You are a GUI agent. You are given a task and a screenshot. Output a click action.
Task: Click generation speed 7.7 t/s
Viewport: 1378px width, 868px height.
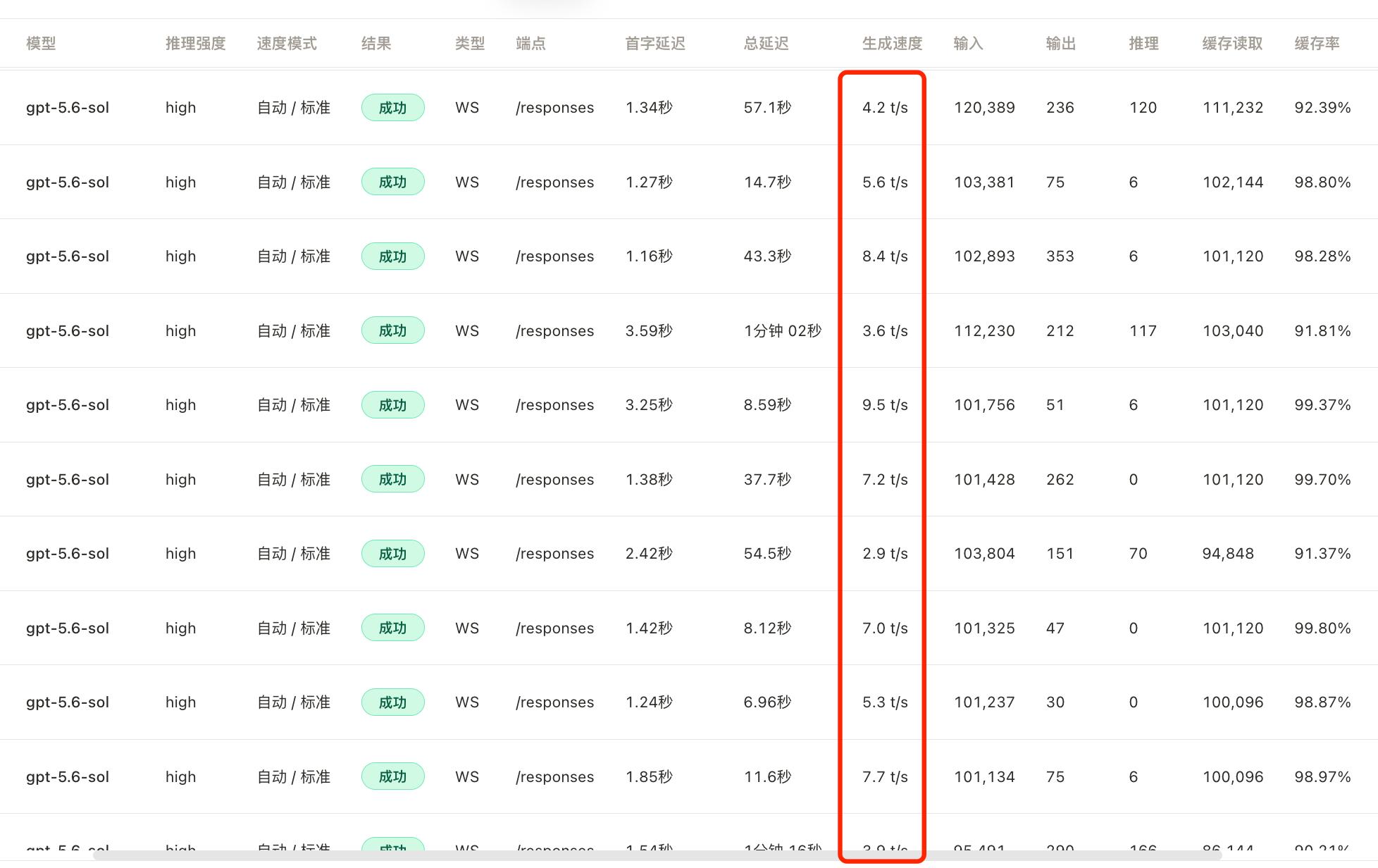click(886, 777)
